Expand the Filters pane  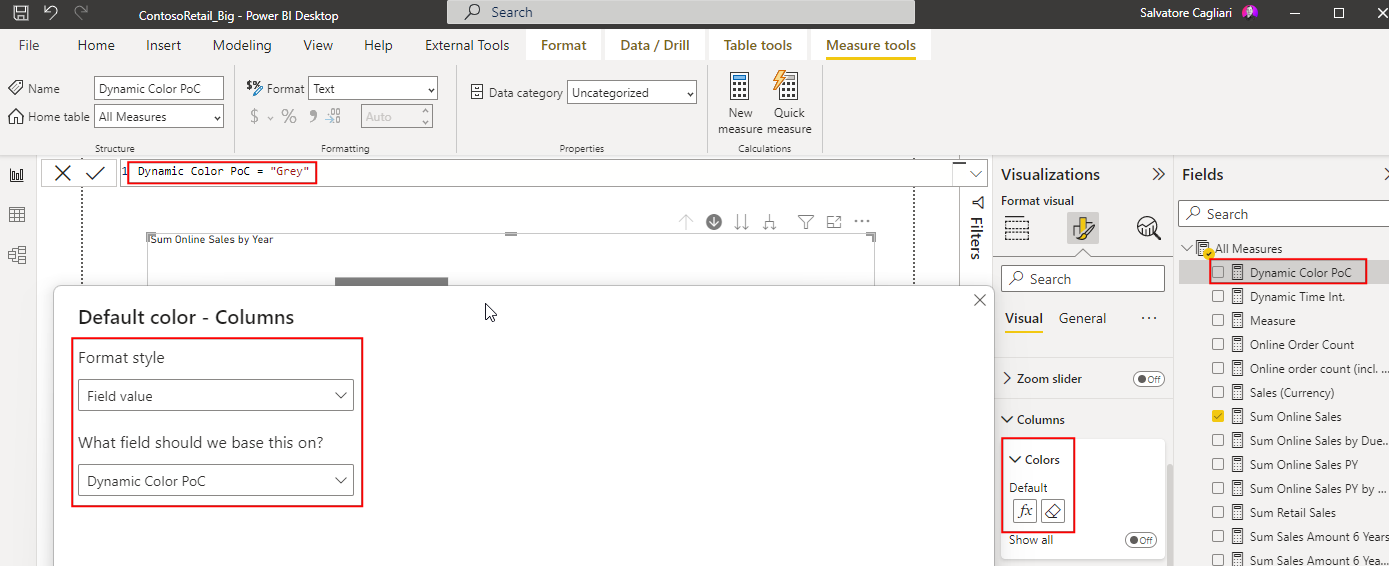click(x=976, y=226)
